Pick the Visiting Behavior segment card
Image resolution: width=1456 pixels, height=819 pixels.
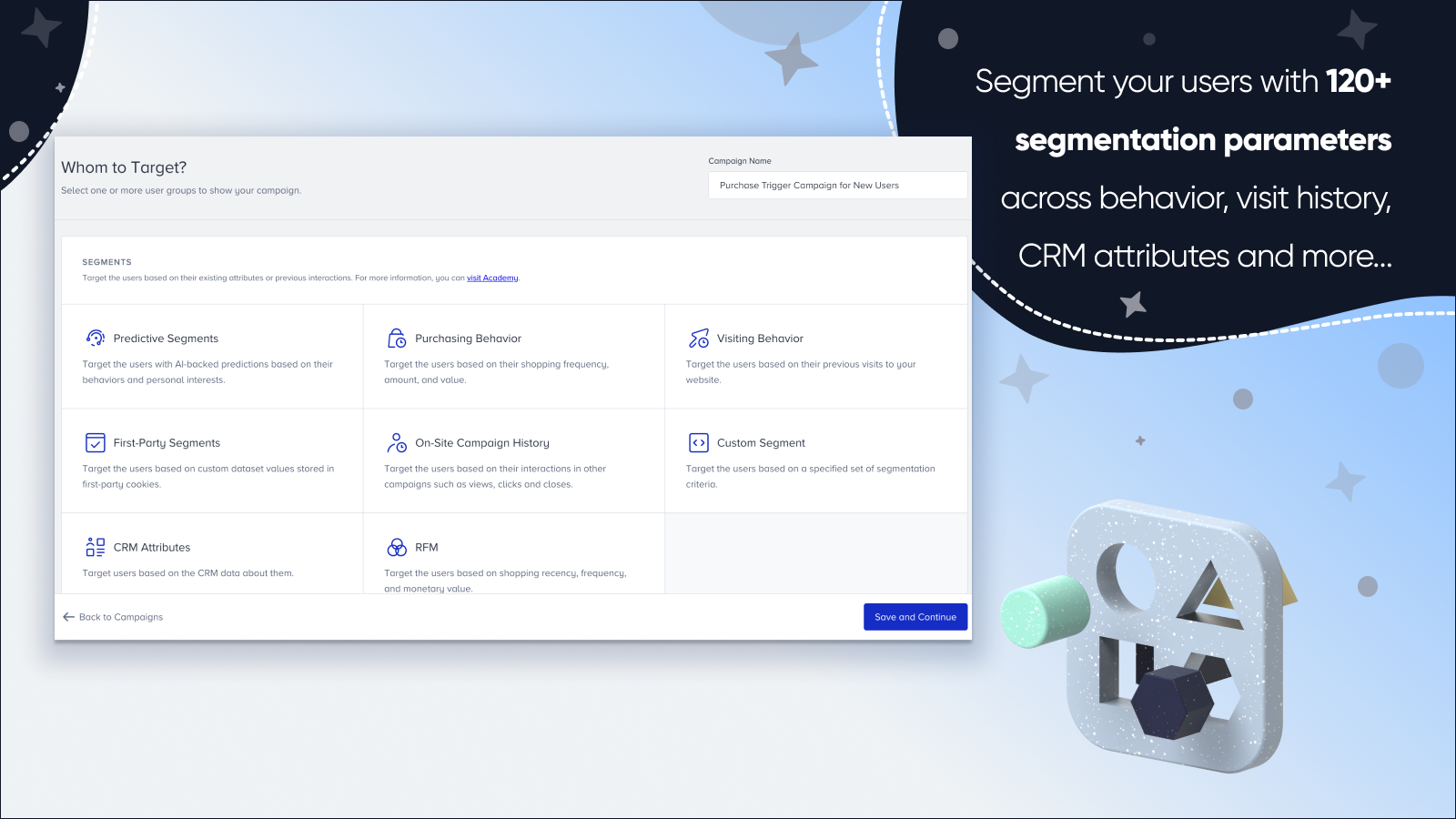815,357
